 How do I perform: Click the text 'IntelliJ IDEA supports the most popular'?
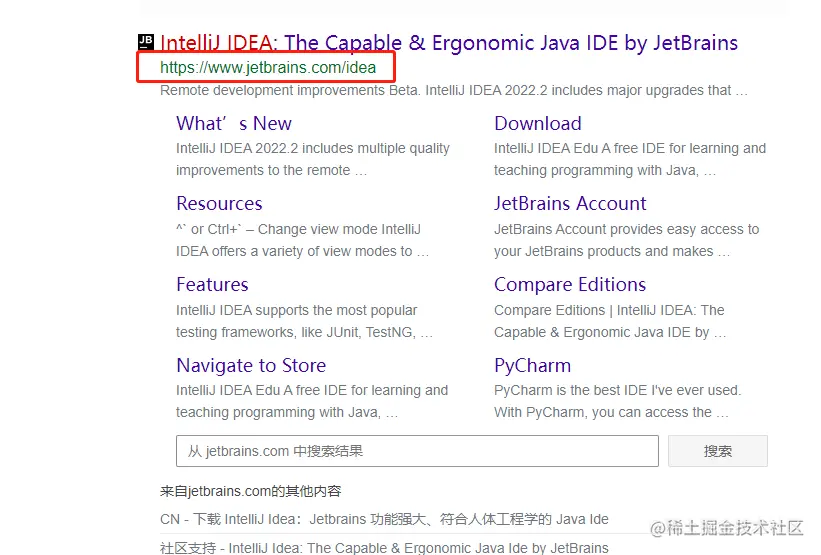tap(296, 310)
